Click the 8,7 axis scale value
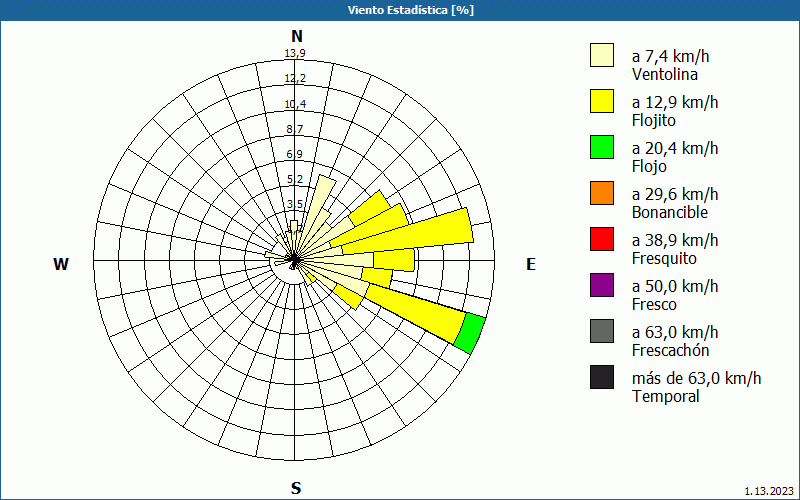The width and height of the screenshot is (800, 500). tap(295, 129)
